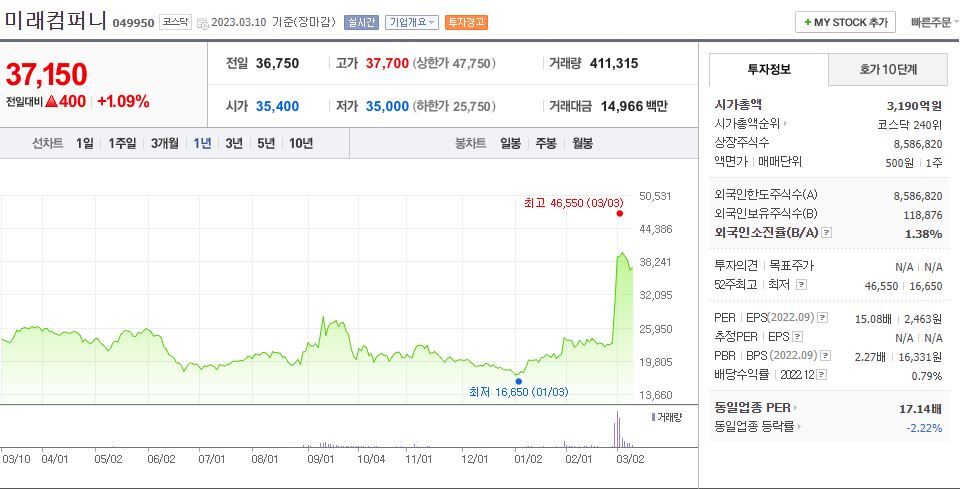
Task: Select the 1년 line chart period
Action: (x=202, y=143)
